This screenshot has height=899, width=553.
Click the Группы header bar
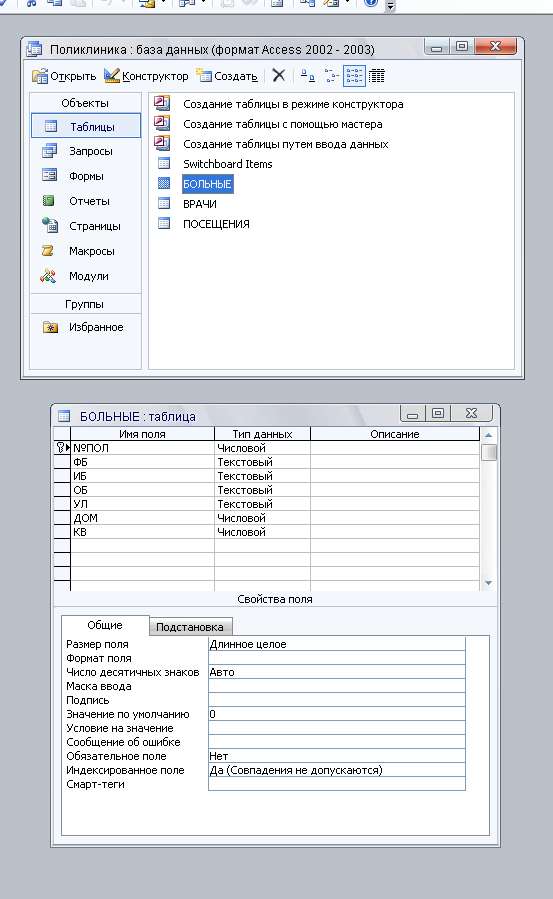click(85, 304)
